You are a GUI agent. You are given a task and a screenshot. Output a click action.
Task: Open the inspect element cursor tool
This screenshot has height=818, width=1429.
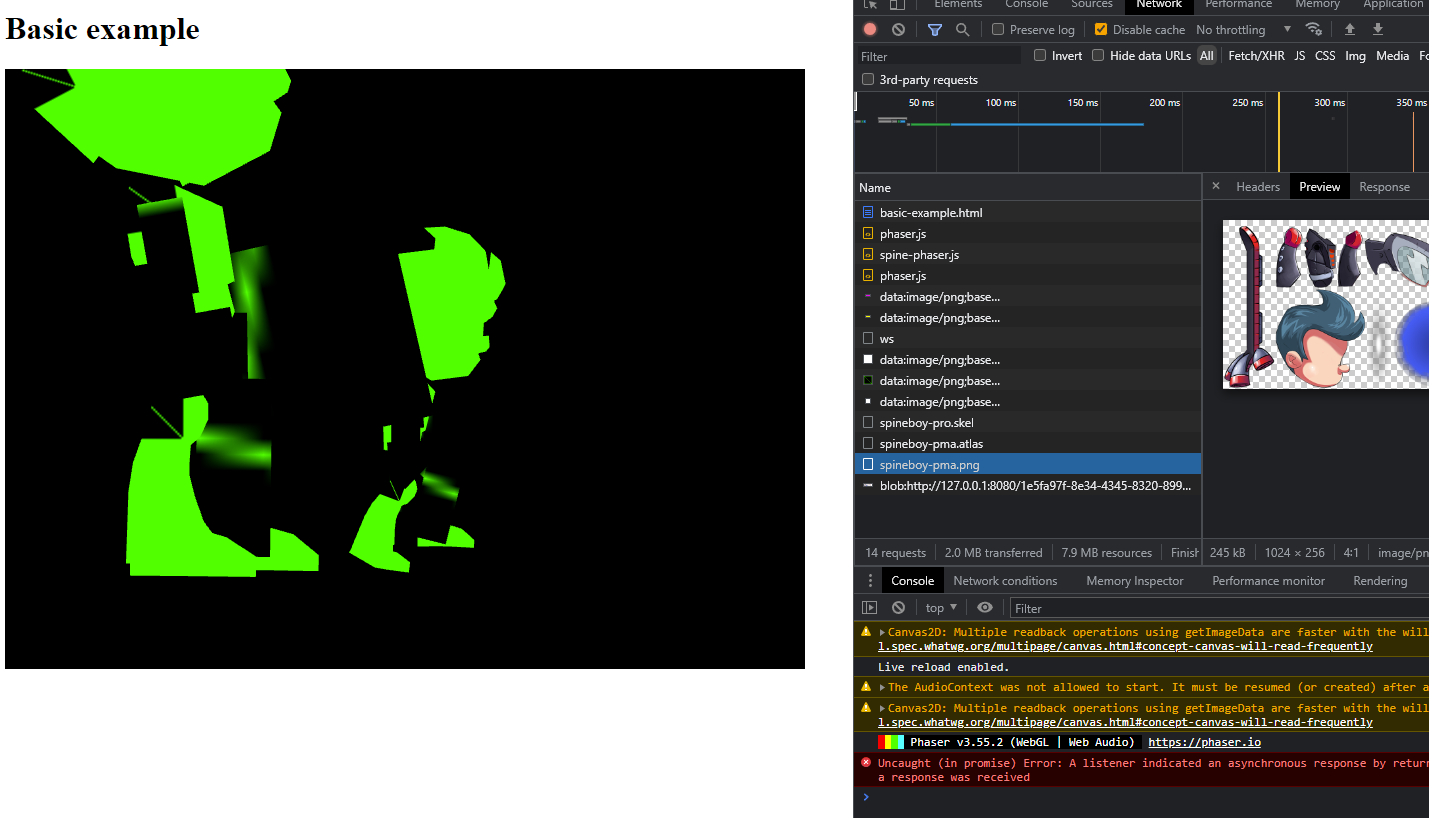click(869, 5)
